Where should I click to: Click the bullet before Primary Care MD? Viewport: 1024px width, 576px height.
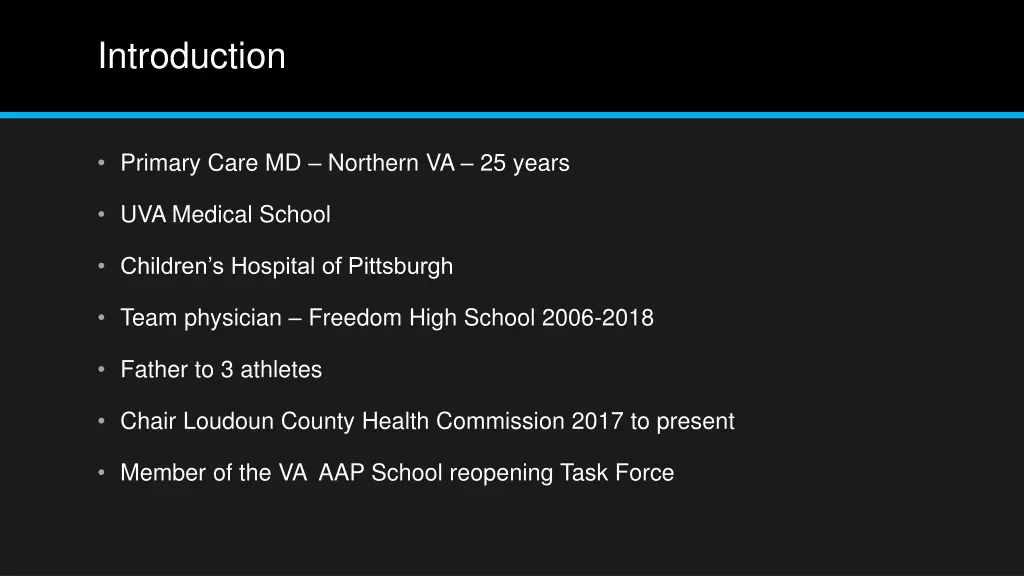pos(101,162)
